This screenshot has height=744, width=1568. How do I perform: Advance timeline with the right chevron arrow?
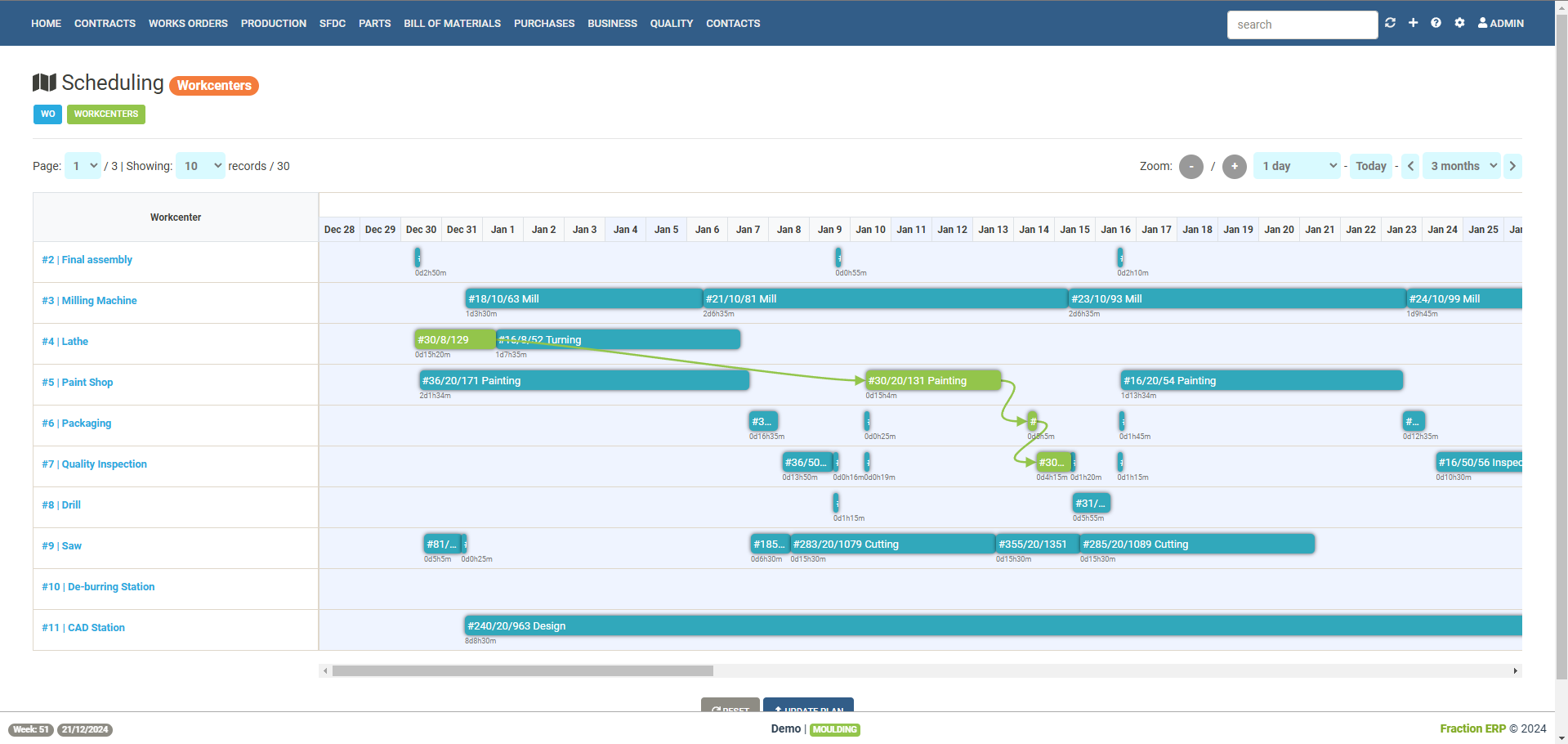pyautogui.click(x=1512, y=166)
